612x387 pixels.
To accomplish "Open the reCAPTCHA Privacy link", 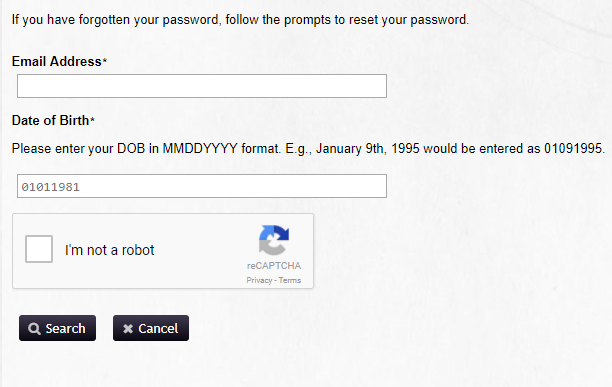I will (259, 280).
